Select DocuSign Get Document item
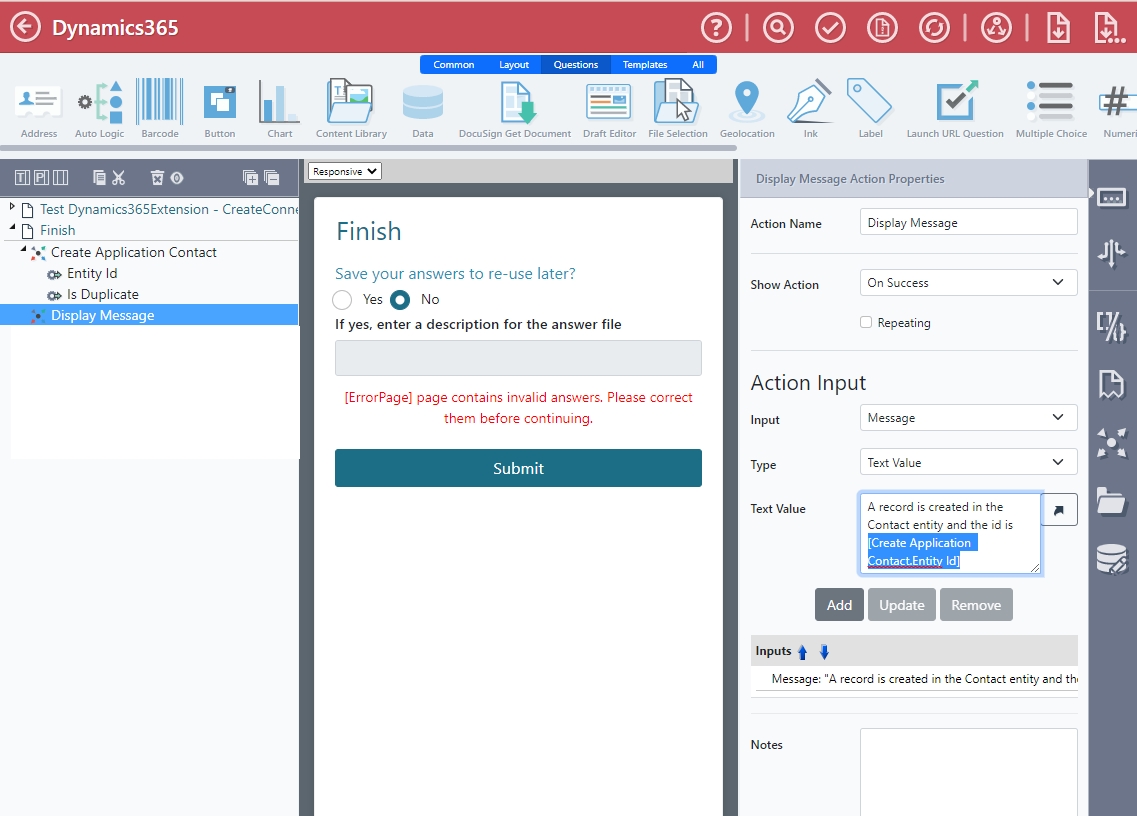The height and width of the screenshot is (816, 1137). 515,109
